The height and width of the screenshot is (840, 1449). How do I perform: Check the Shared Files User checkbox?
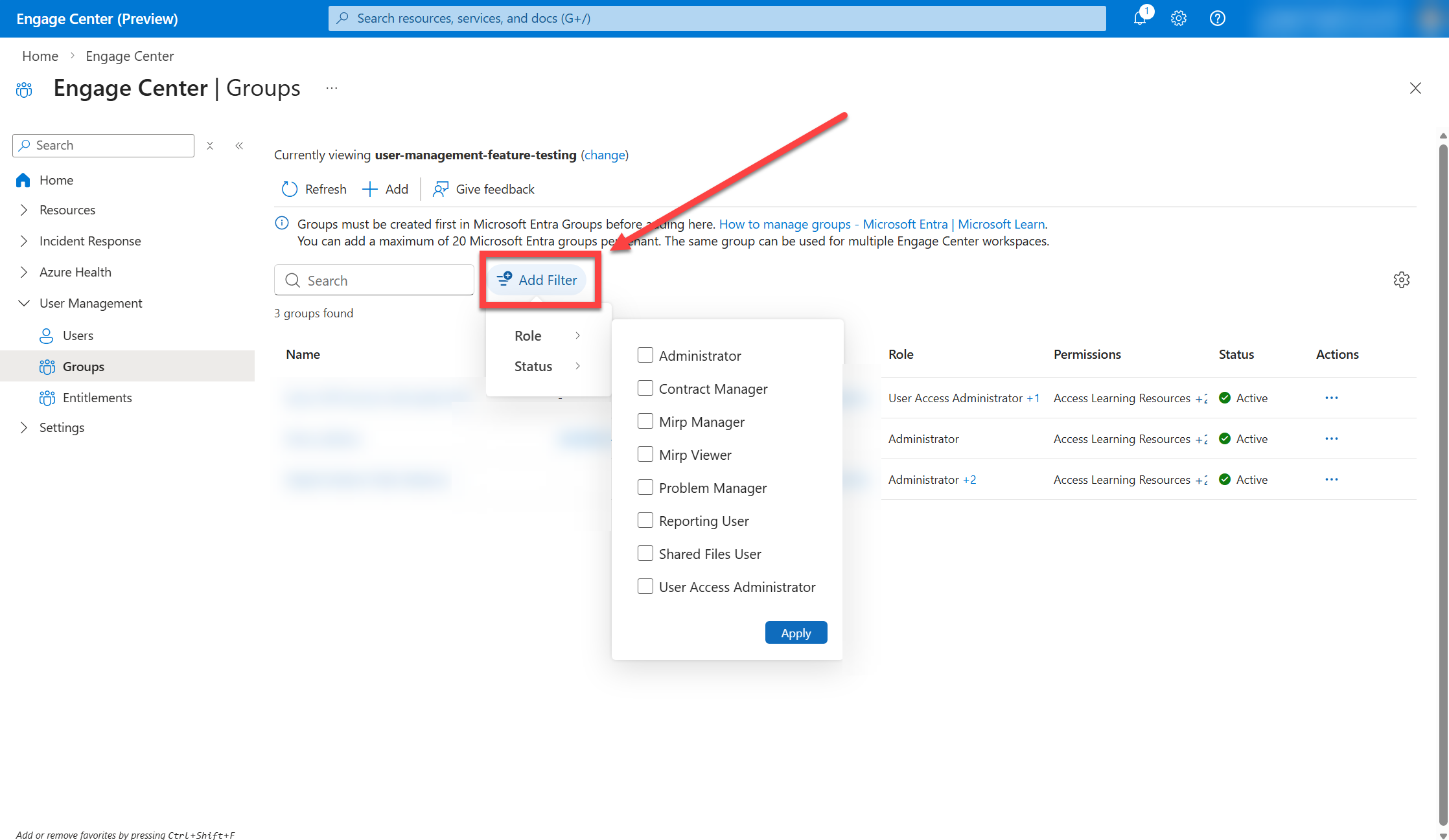(x=645, y=553)
